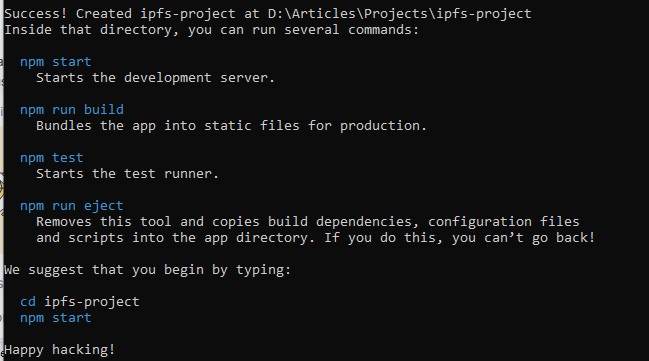
Task: Click 'Starts the test runner.' description
Action: point(127,174)
